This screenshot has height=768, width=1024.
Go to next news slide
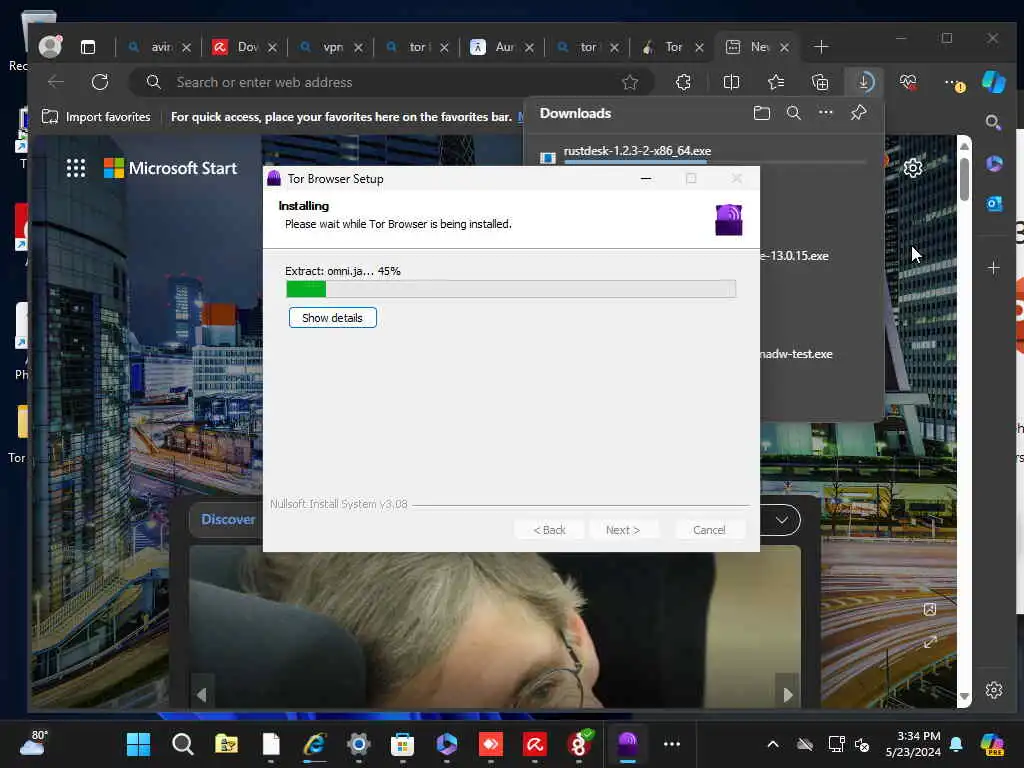point(788,694)
